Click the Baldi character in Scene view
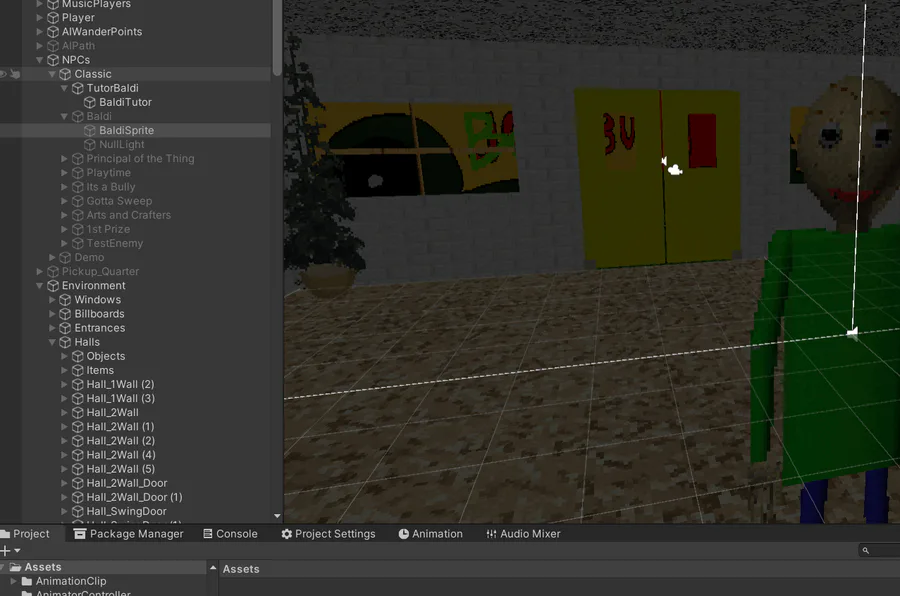This screenshot has height=596, width=900. (x=827, y=299)
